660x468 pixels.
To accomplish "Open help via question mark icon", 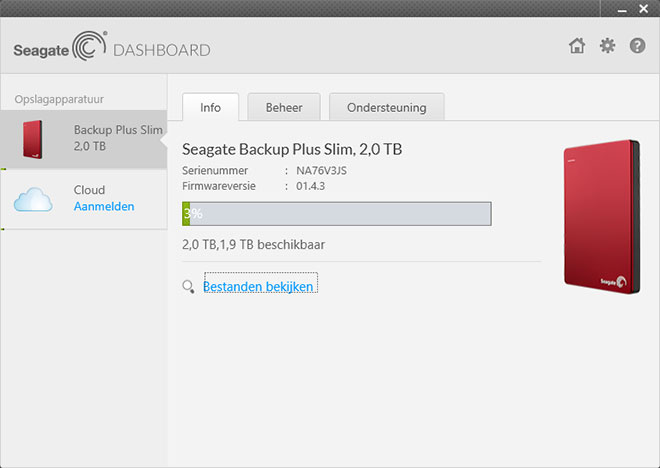I will [637, 46].
